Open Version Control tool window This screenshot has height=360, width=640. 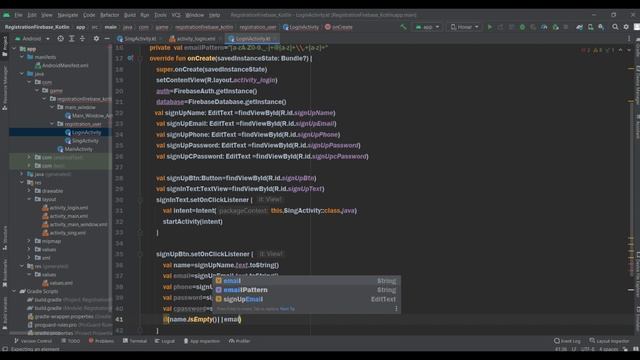[x=33, y=341]
